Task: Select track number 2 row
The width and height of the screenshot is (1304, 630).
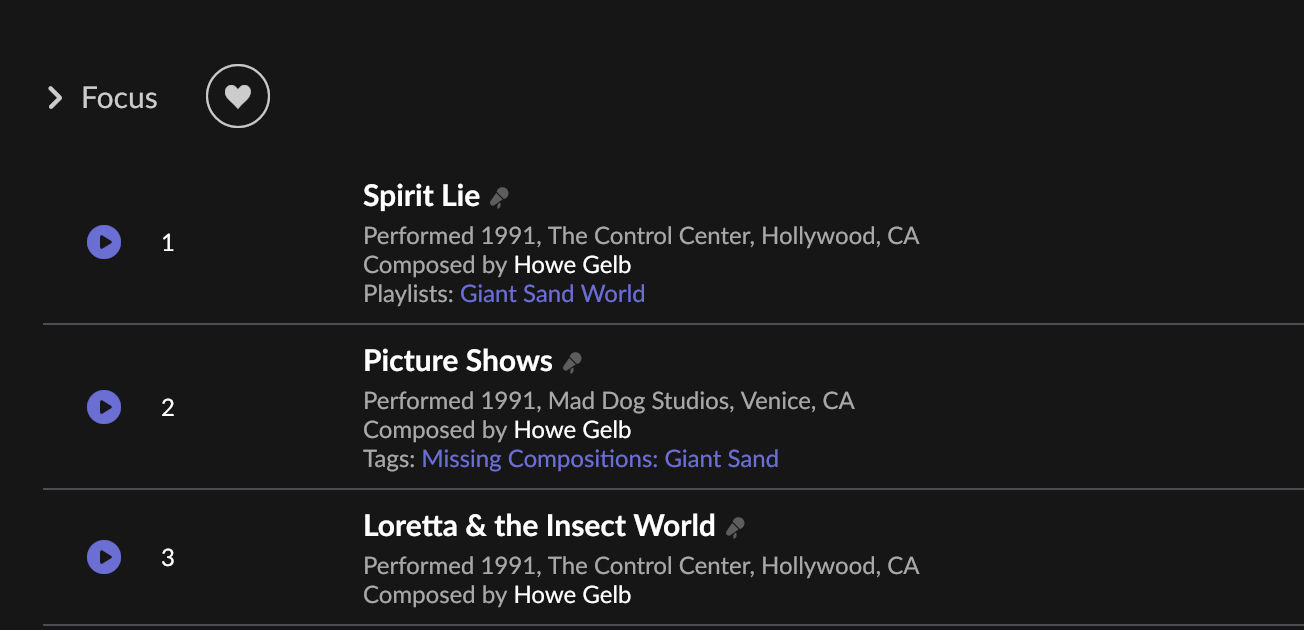Action: [673, 407]
